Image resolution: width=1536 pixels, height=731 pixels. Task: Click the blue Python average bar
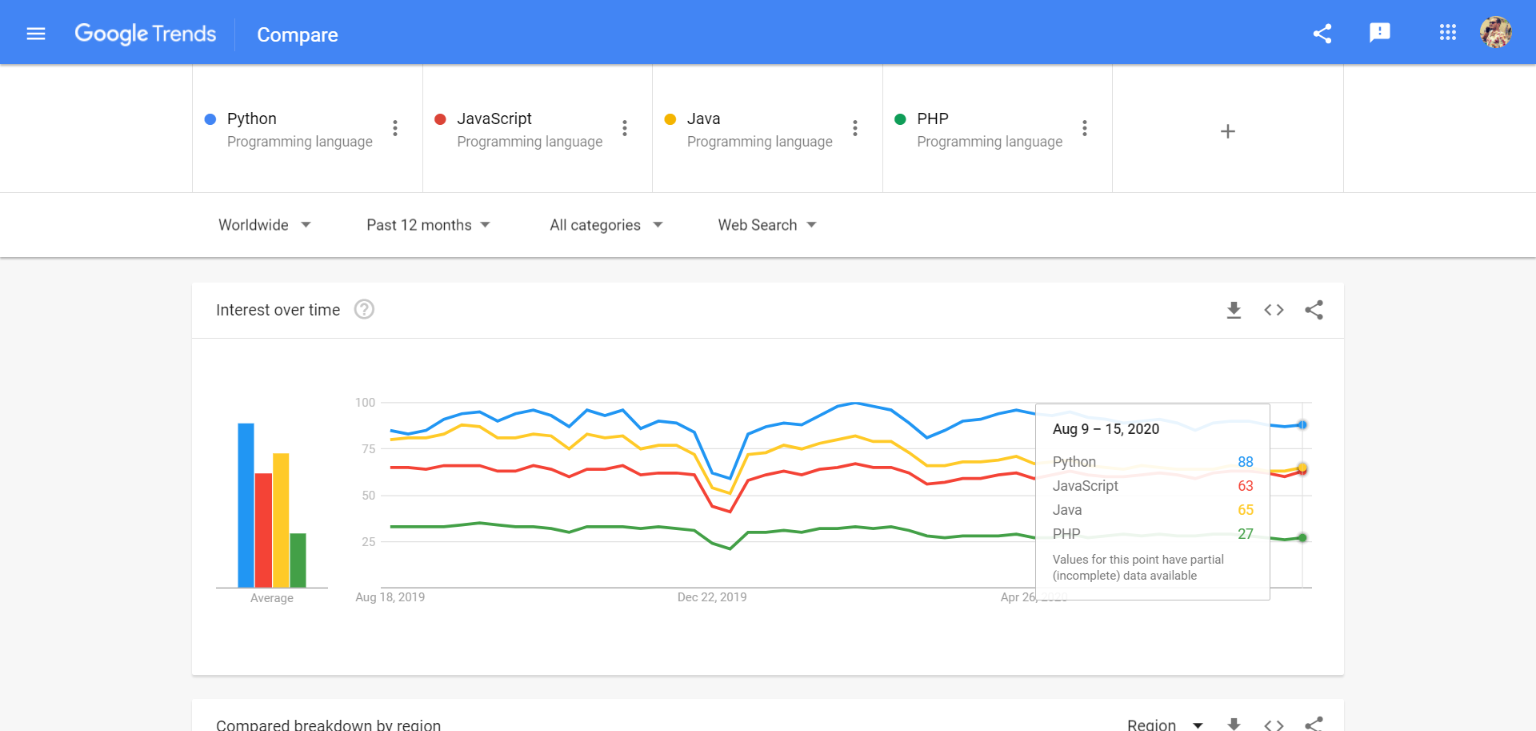click(246, 505)
